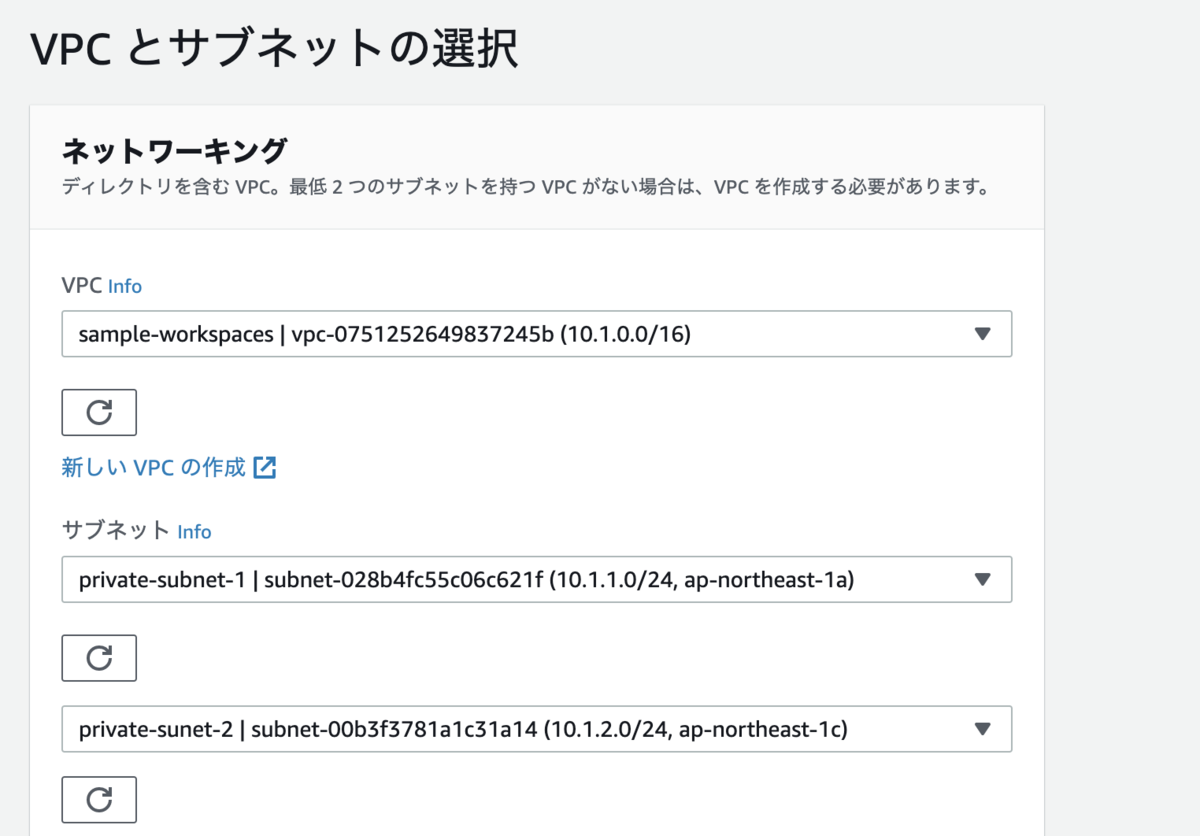Click the VPC dropdown arrow

[983, 334]
